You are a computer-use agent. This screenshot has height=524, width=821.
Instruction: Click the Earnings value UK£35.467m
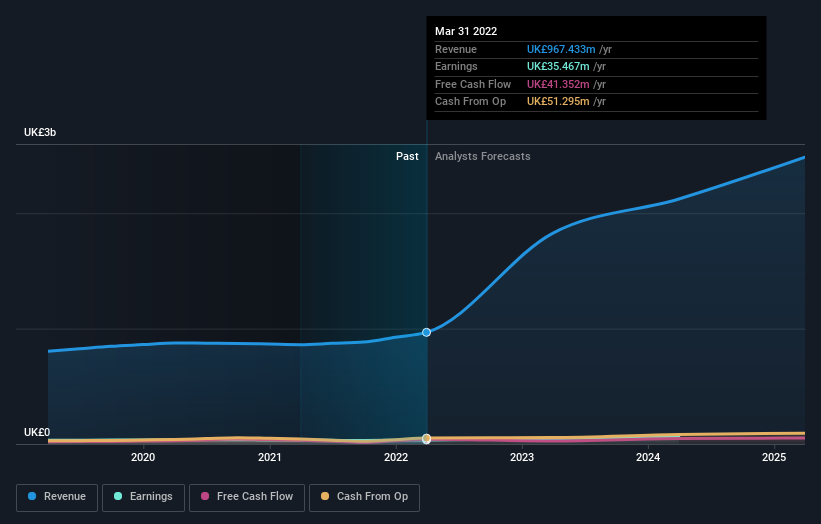coord(558,66)
